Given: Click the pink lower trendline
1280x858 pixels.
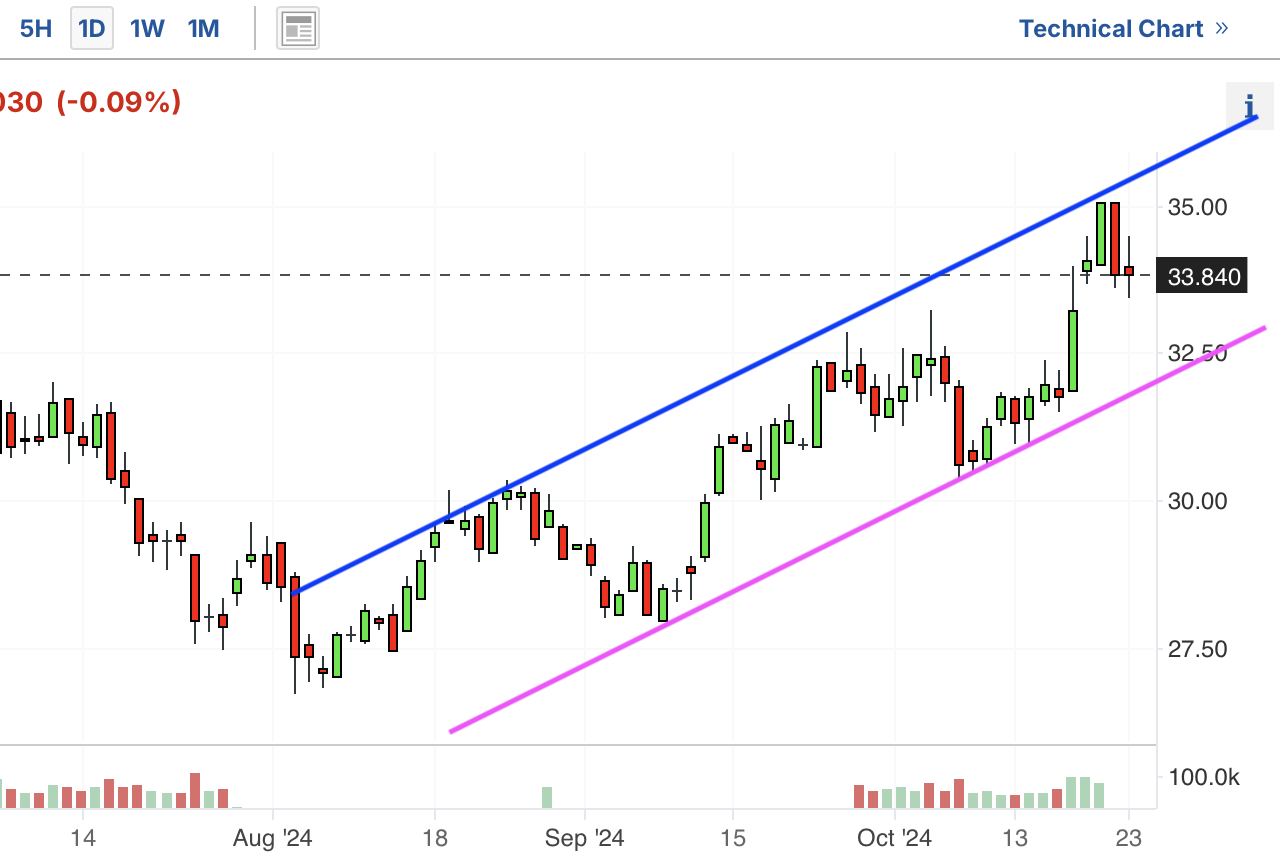Looking at the screenshot, I should click(857, 531).
